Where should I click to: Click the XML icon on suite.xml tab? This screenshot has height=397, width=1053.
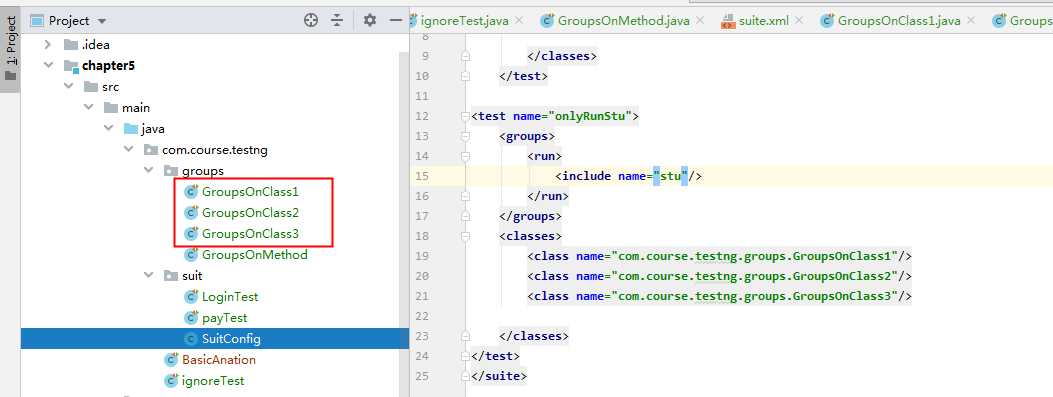point(728,21)
